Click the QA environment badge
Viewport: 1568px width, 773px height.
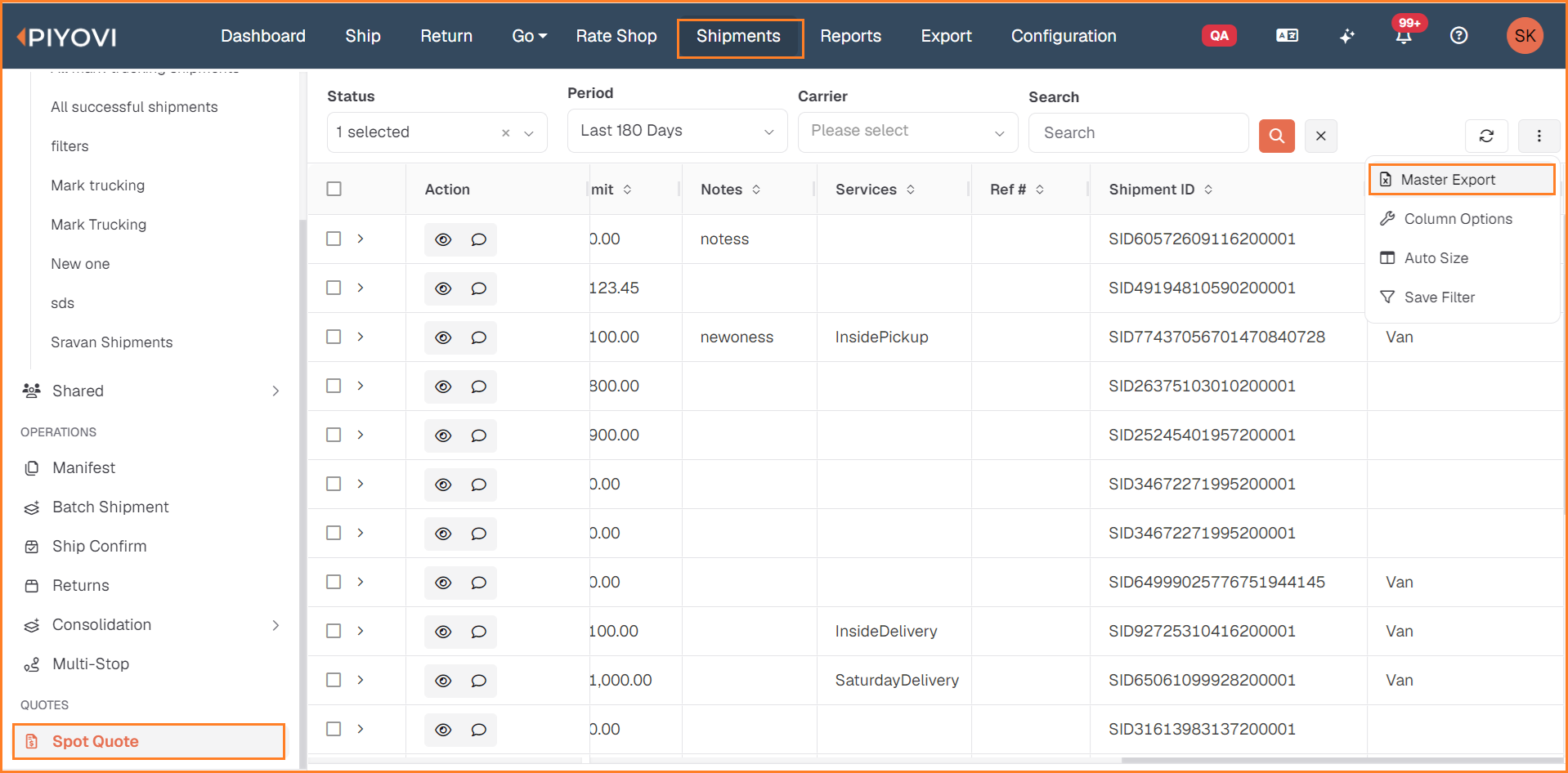(1219, 35)
